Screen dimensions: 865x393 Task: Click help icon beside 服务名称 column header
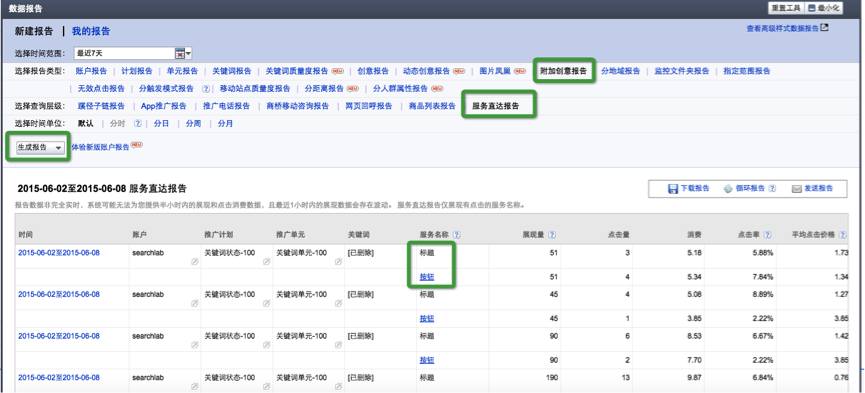tap(456, 235)
